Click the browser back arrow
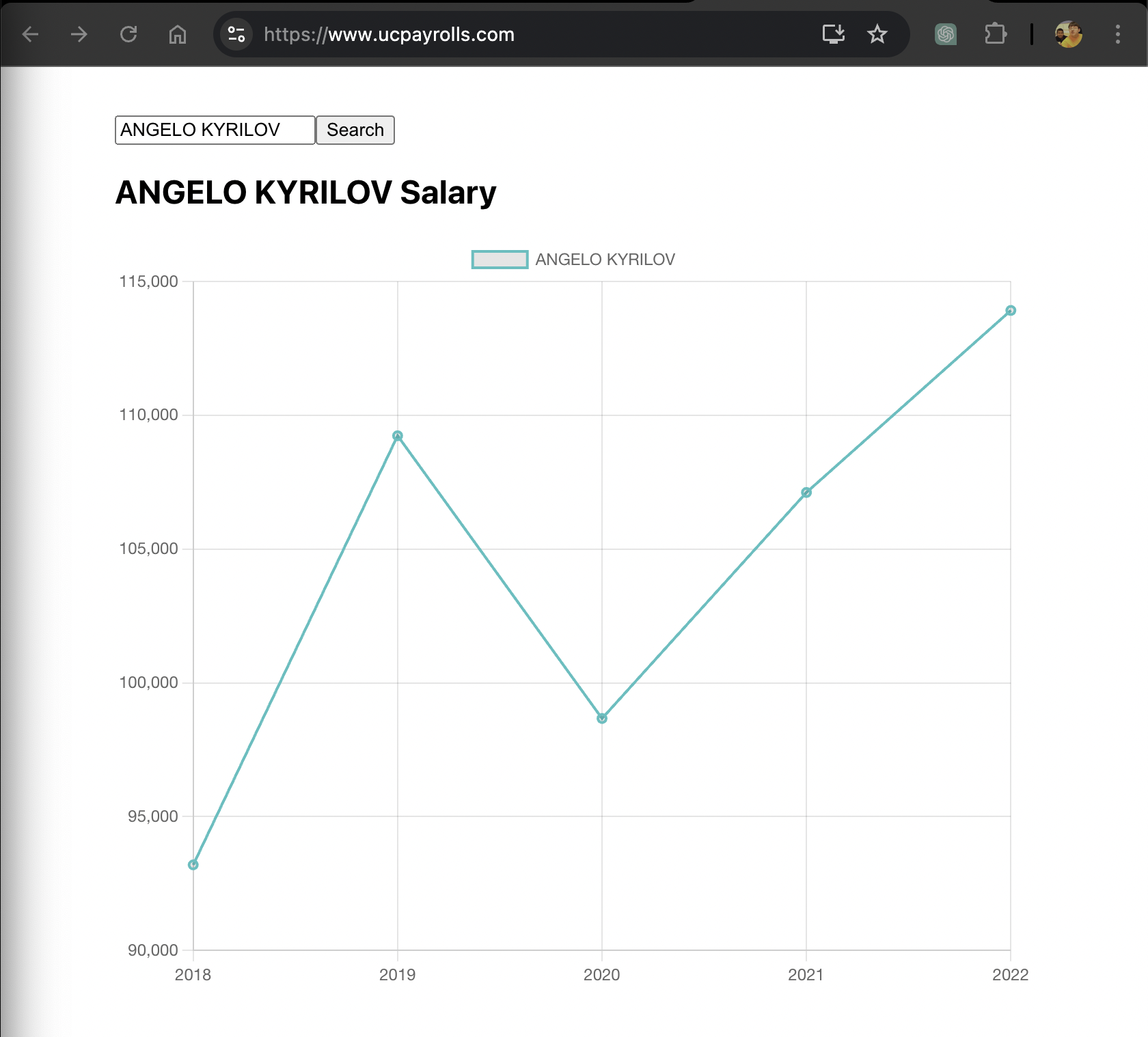The height and width of the screenshot is (1037, 1148). (31, 34)
